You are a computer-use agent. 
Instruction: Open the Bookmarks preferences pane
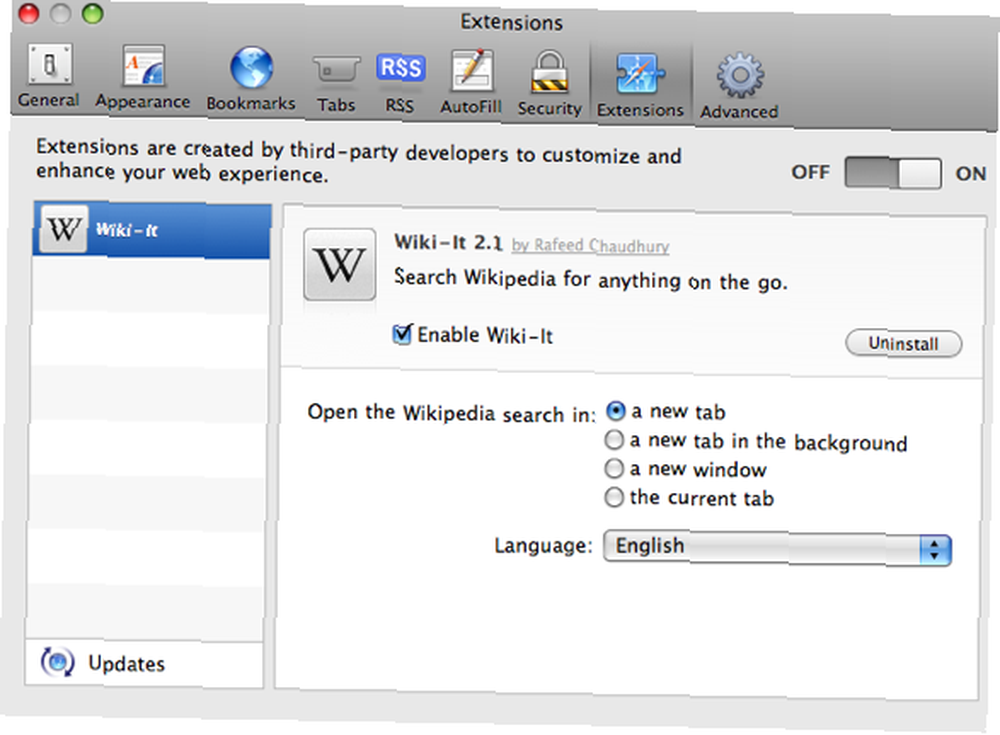pyautogui.click(x=251, y=79)
